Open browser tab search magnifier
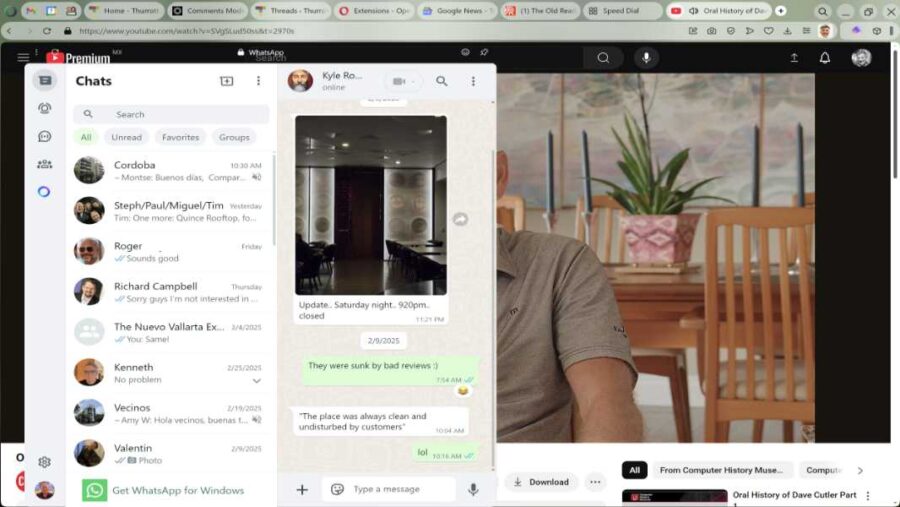The image size is (900, 507). tap(823, 11)
